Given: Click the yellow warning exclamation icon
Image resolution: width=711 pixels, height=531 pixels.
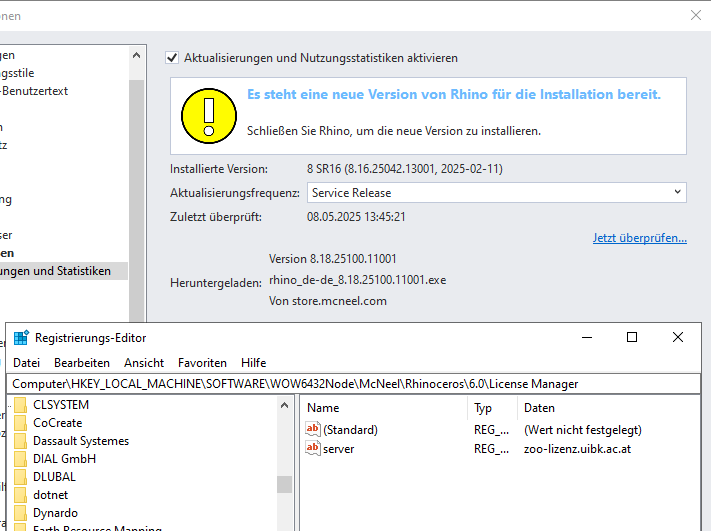Looking at the screenshot, I should coord(209,116).
